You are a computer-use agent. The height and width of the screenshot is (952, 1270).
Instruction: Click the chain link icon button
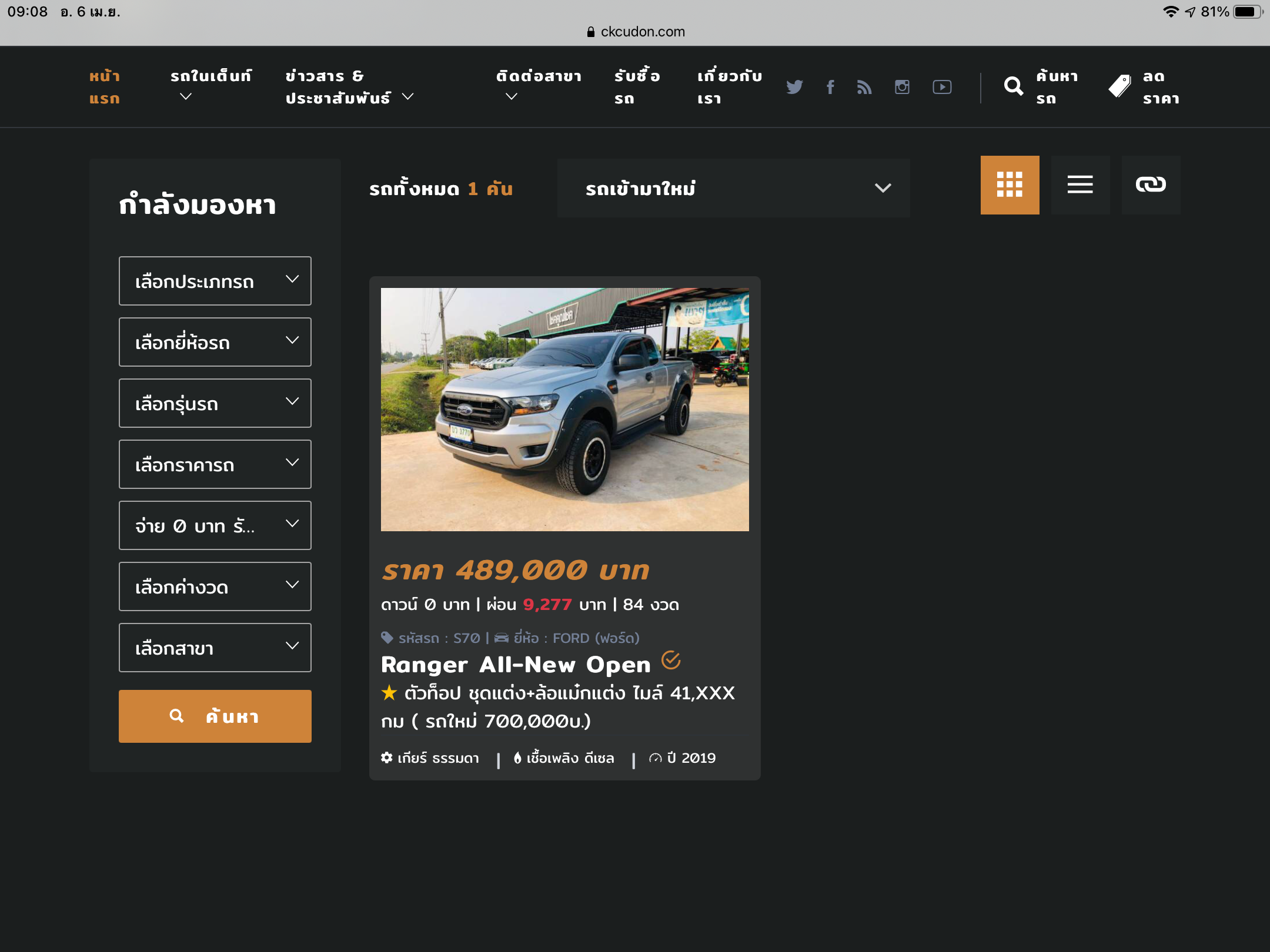[x=1151, y=185]
